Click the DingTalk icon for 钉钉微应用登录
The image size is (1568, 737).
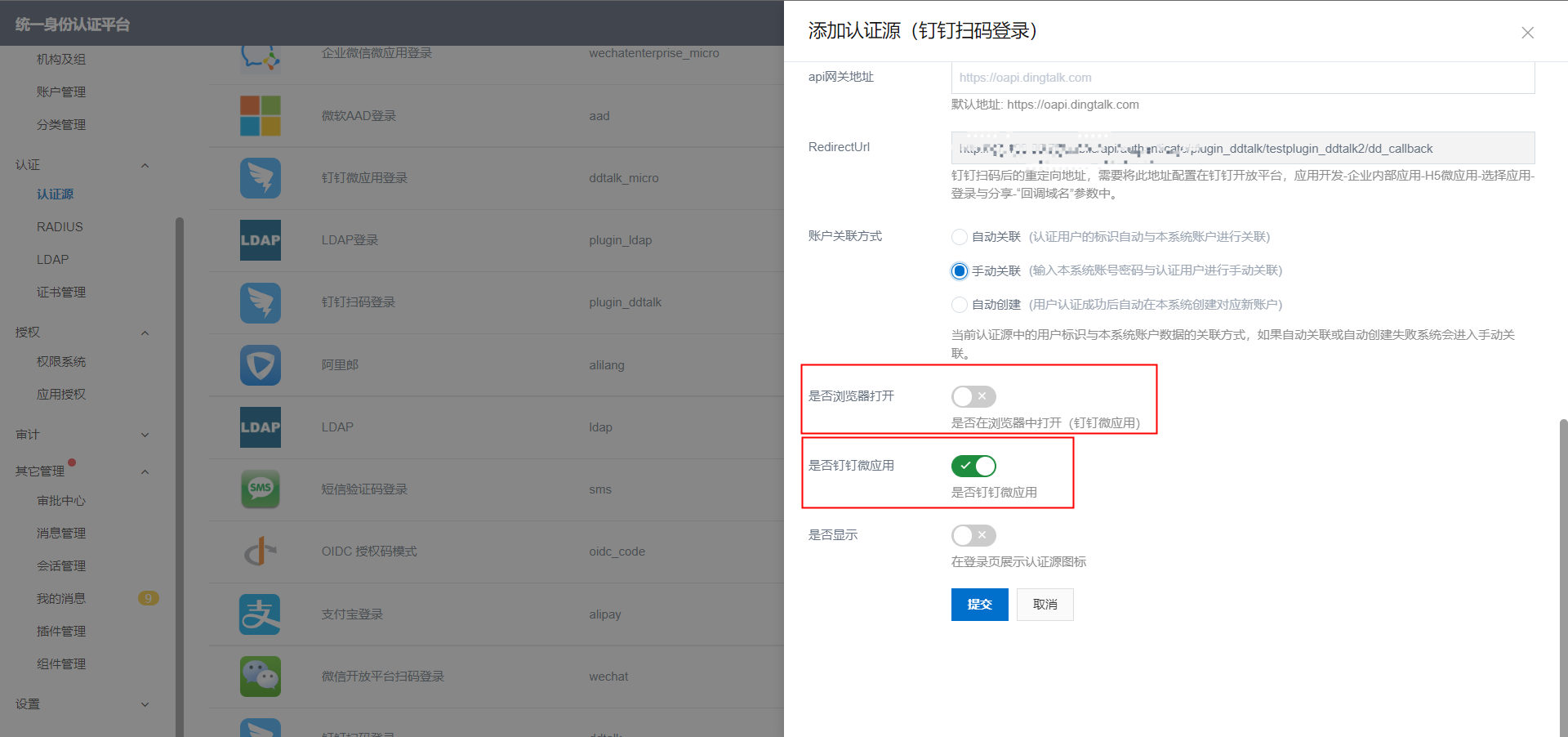click(261, 178)
